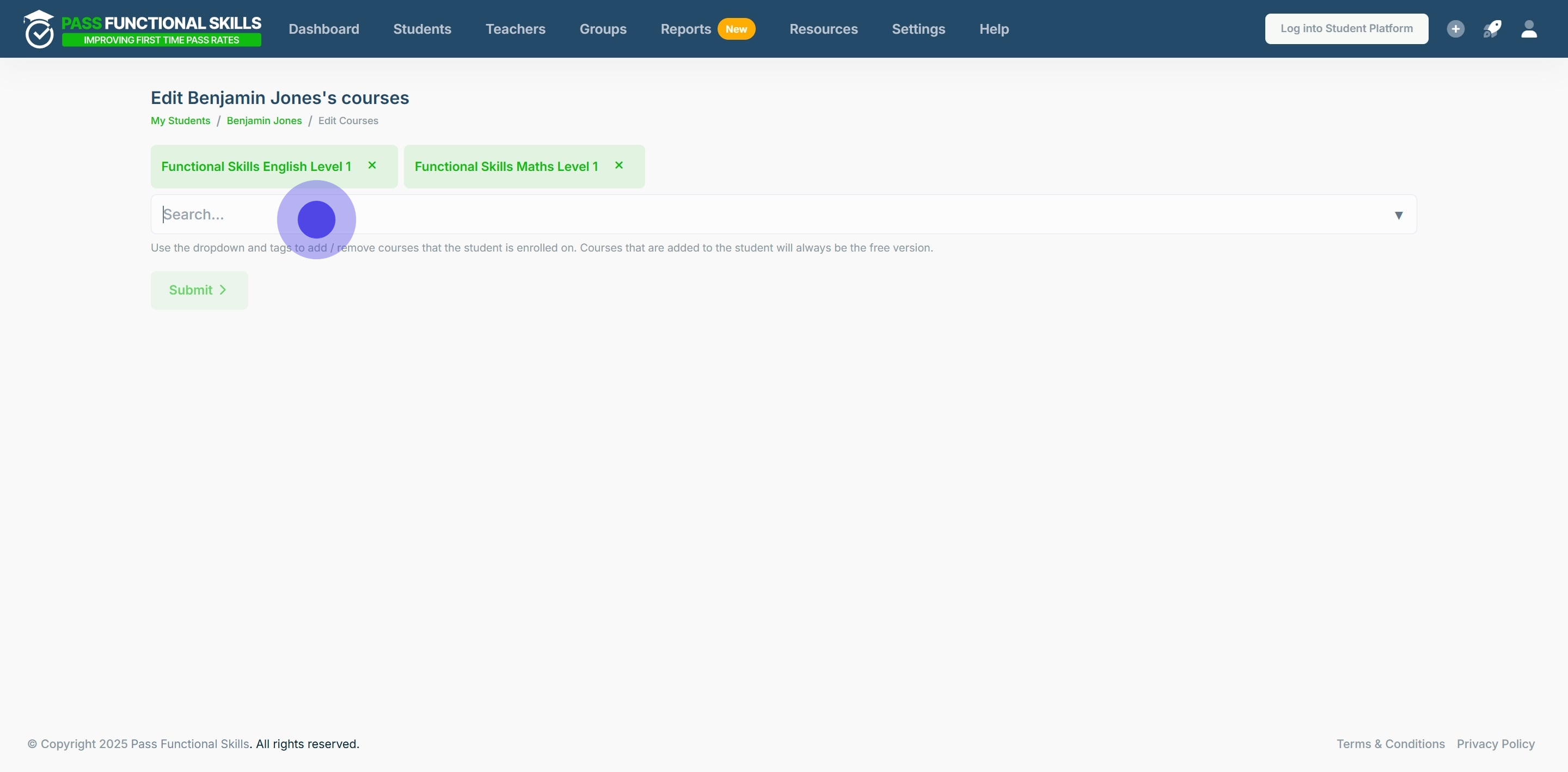Click the Edit Benjamin Jones's courses heading

(x=280, y=98)
